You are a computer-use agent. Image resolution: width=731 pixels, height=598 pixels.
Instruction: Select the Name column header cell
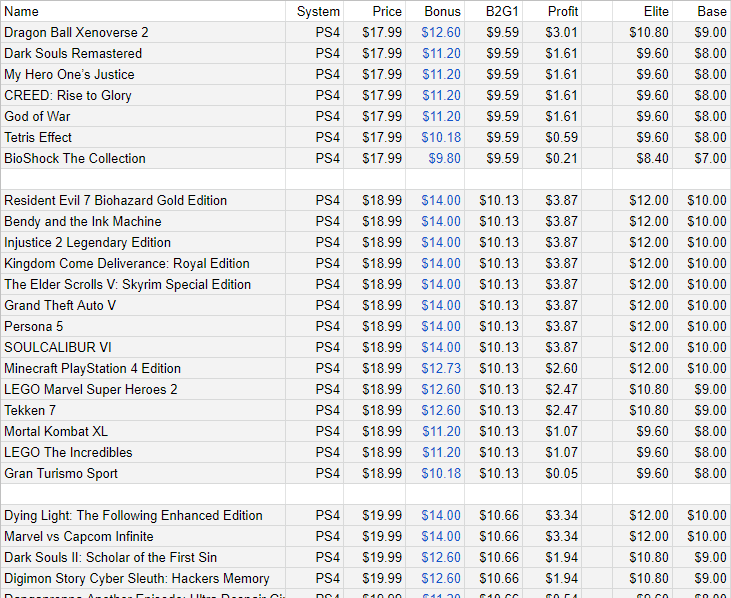(x=143, y=11)
